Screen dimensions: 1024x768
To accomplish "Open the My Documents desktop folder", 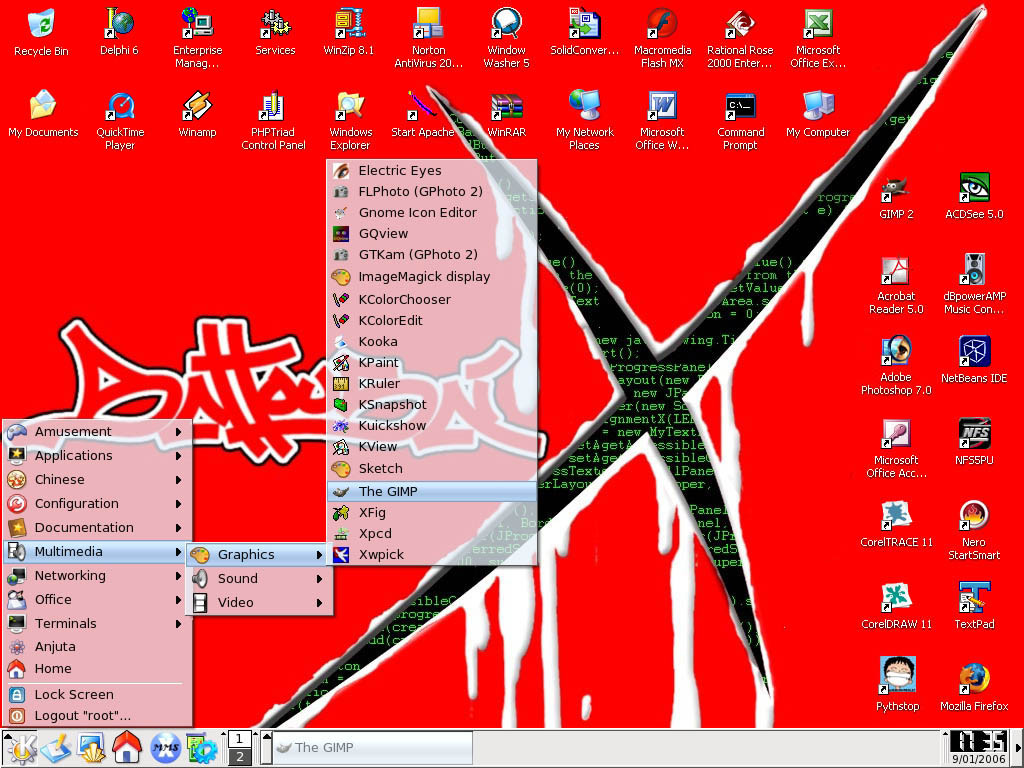I will coord(43,114).
